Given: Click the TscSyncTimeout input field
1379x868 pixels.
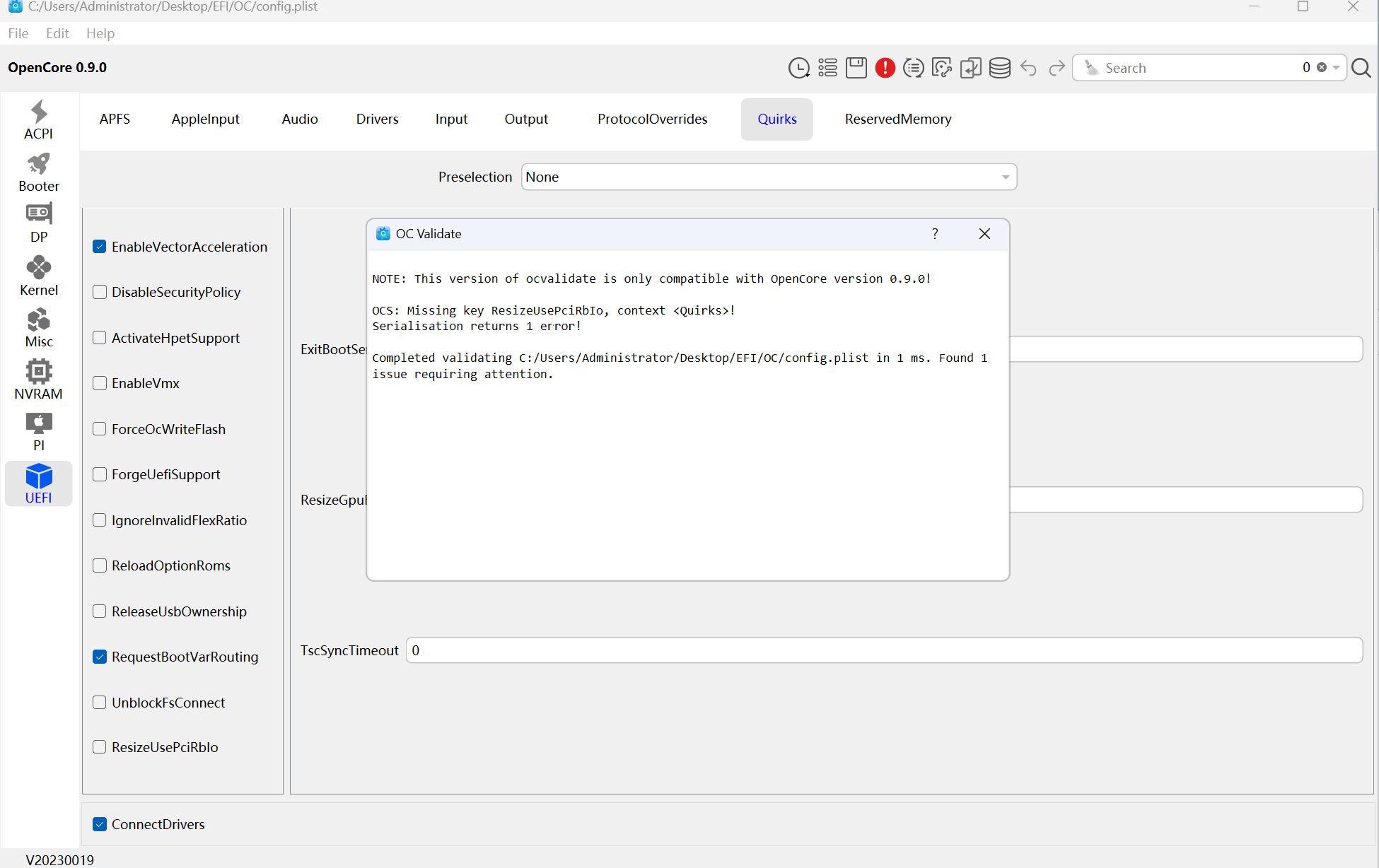Looking at the screenshot, I should pyautogui.click(x=884, y=650).
